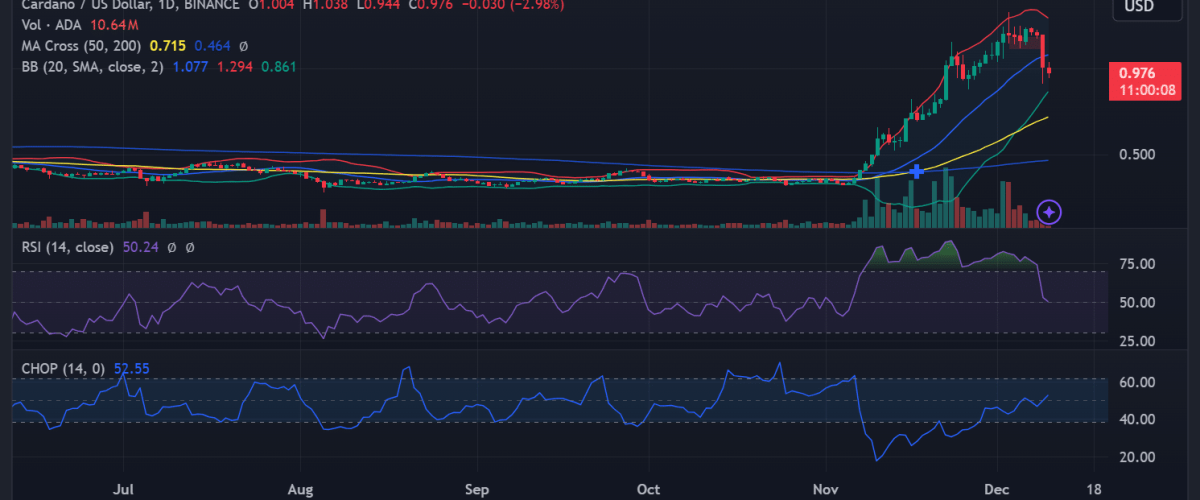
Task: Click the 0.500 price axis label
Action: [1137, 155]
